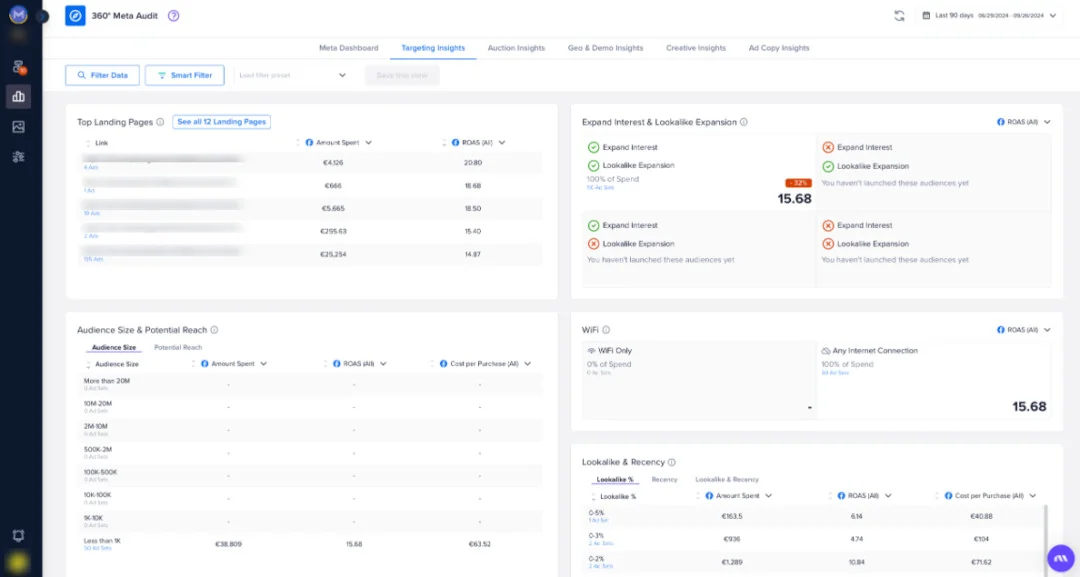Open the Ad Copy Insights tab
The image size is (1080, 577).
point(779,48)
